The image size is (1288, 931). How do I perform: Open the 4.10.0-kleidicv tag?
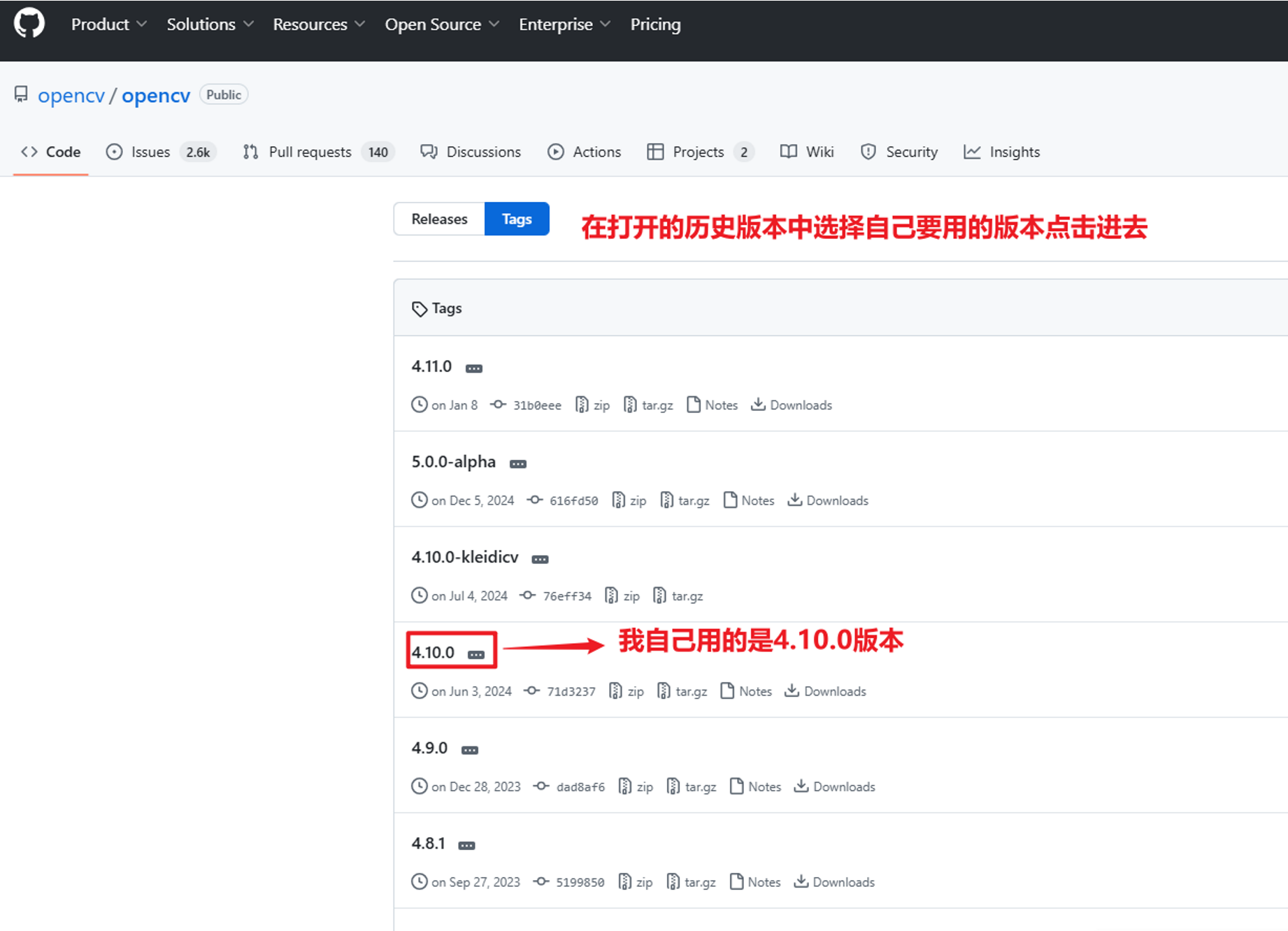pyautogui.click(x=465, y=557)
